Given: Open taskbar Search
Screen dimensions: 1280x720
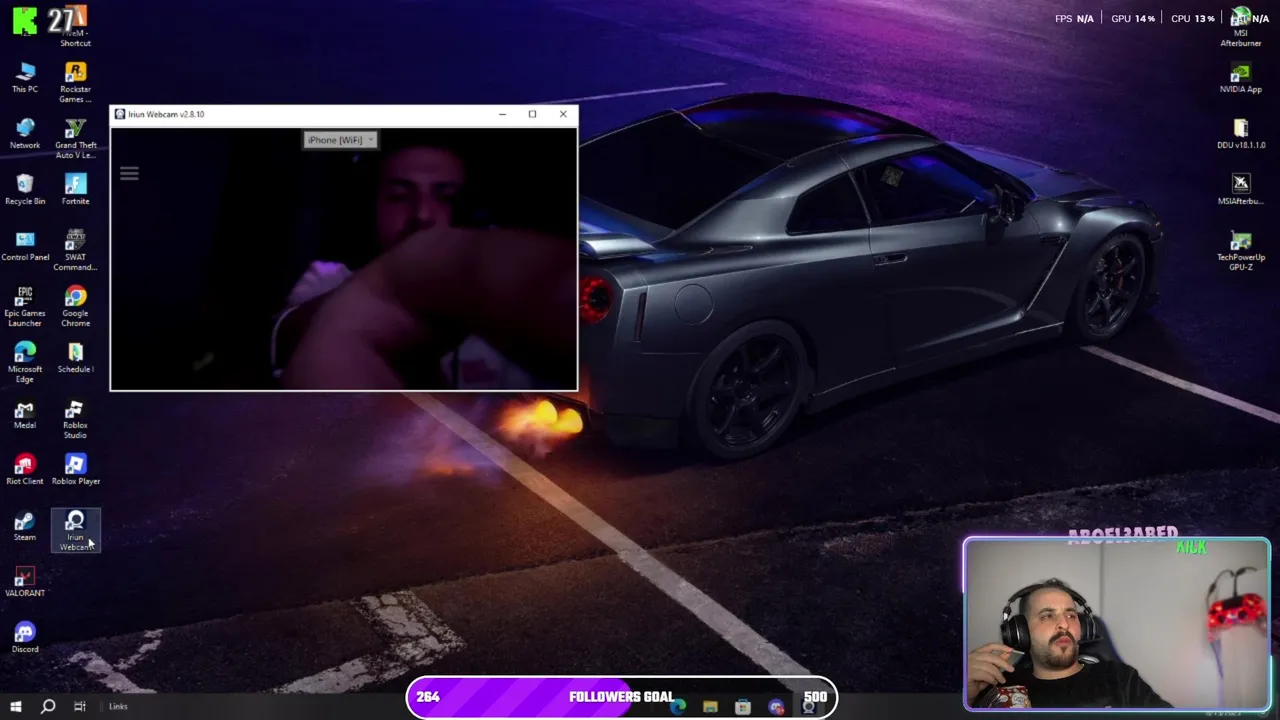Looking at the screenshot, I should (47, 706).
